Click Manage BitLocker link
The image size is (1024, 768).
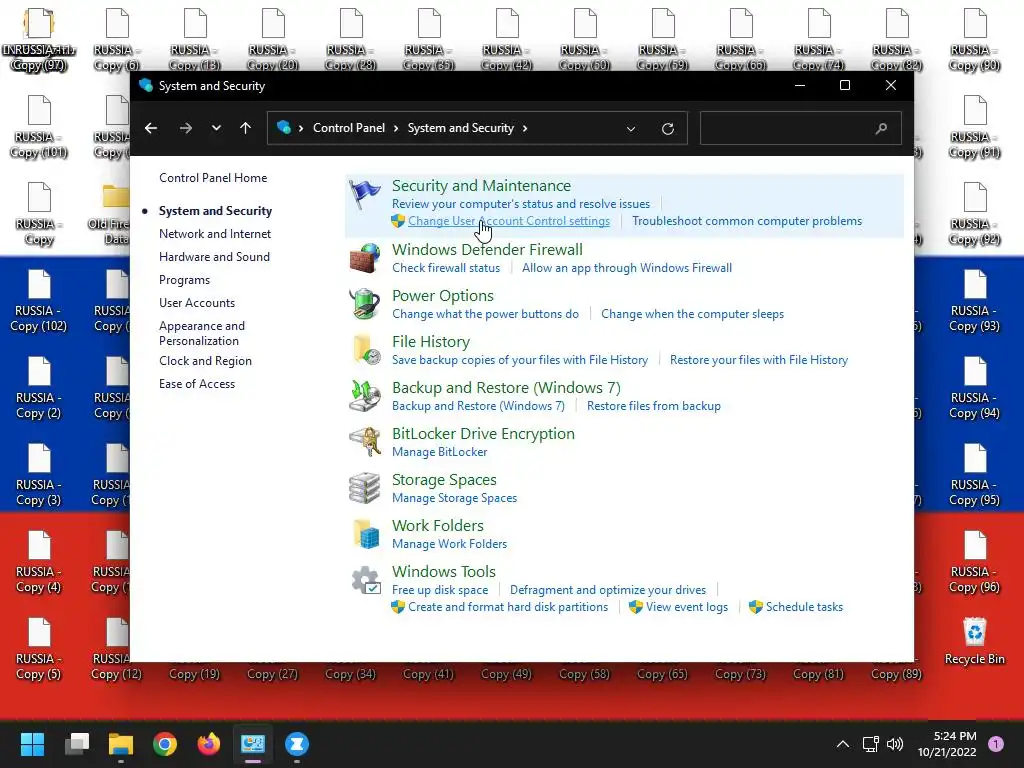[440, 452]
